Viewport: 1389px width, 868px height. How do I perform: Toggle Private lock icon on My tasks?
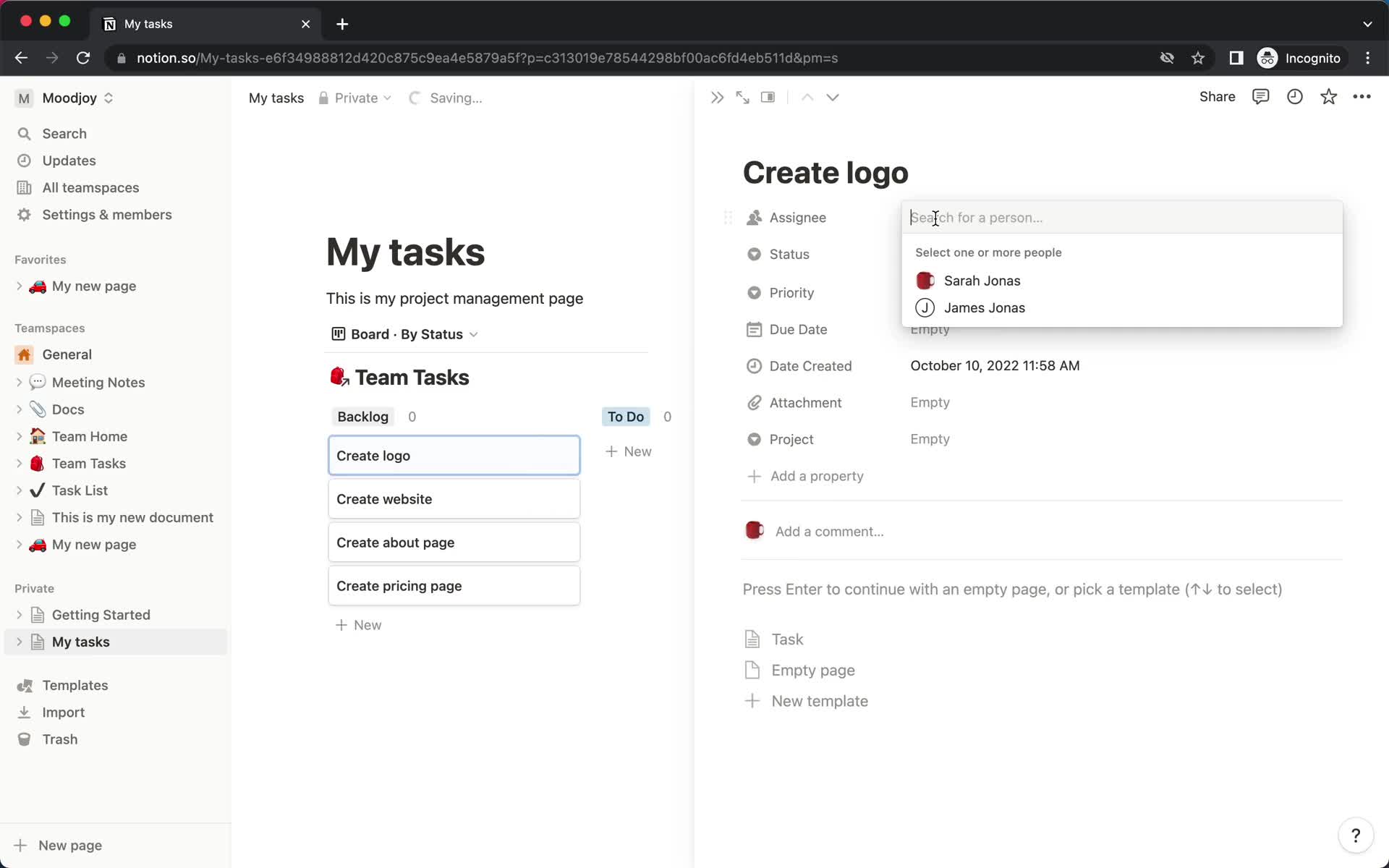(x=322, y=97)
